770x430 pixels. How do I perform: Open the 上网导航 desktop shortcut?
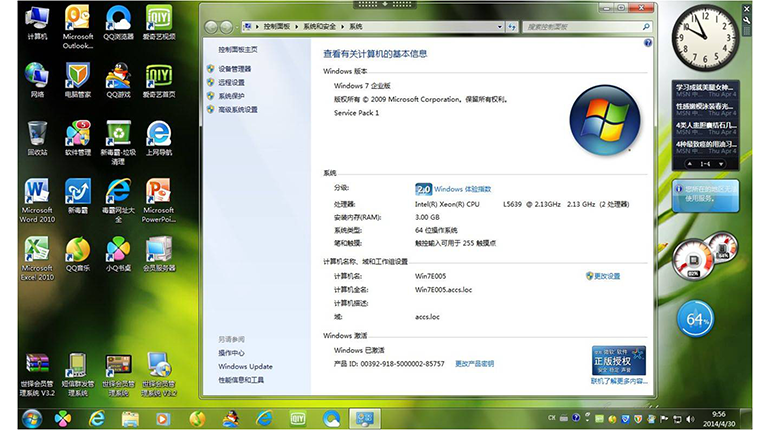click(x=159, y=138)
